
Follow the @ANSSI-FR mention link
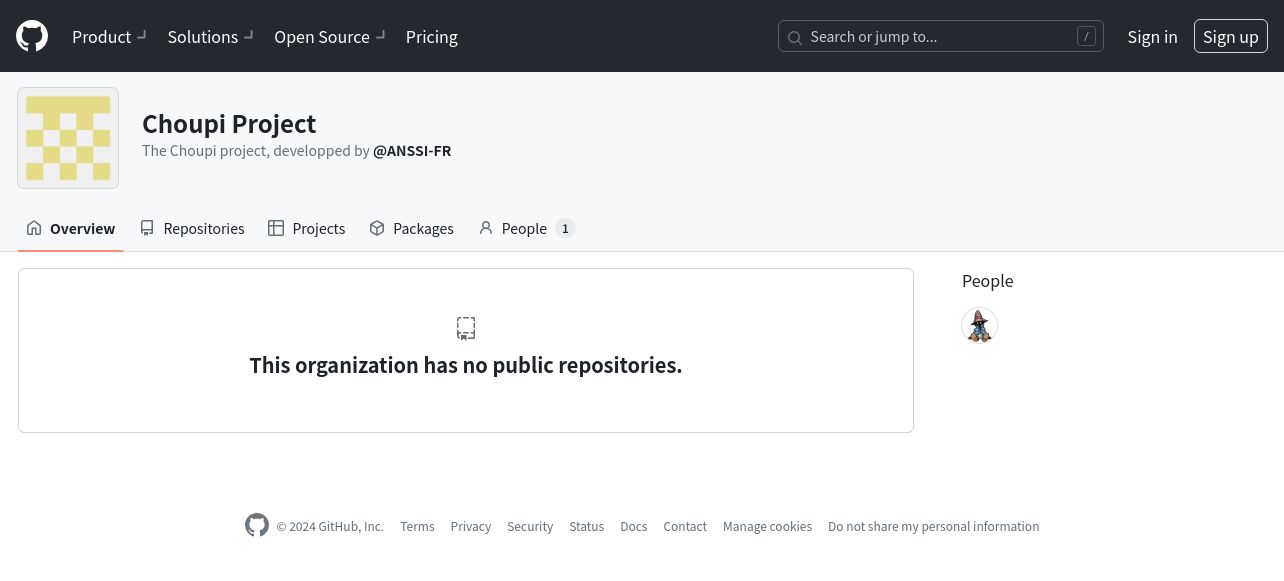point(412,151)
